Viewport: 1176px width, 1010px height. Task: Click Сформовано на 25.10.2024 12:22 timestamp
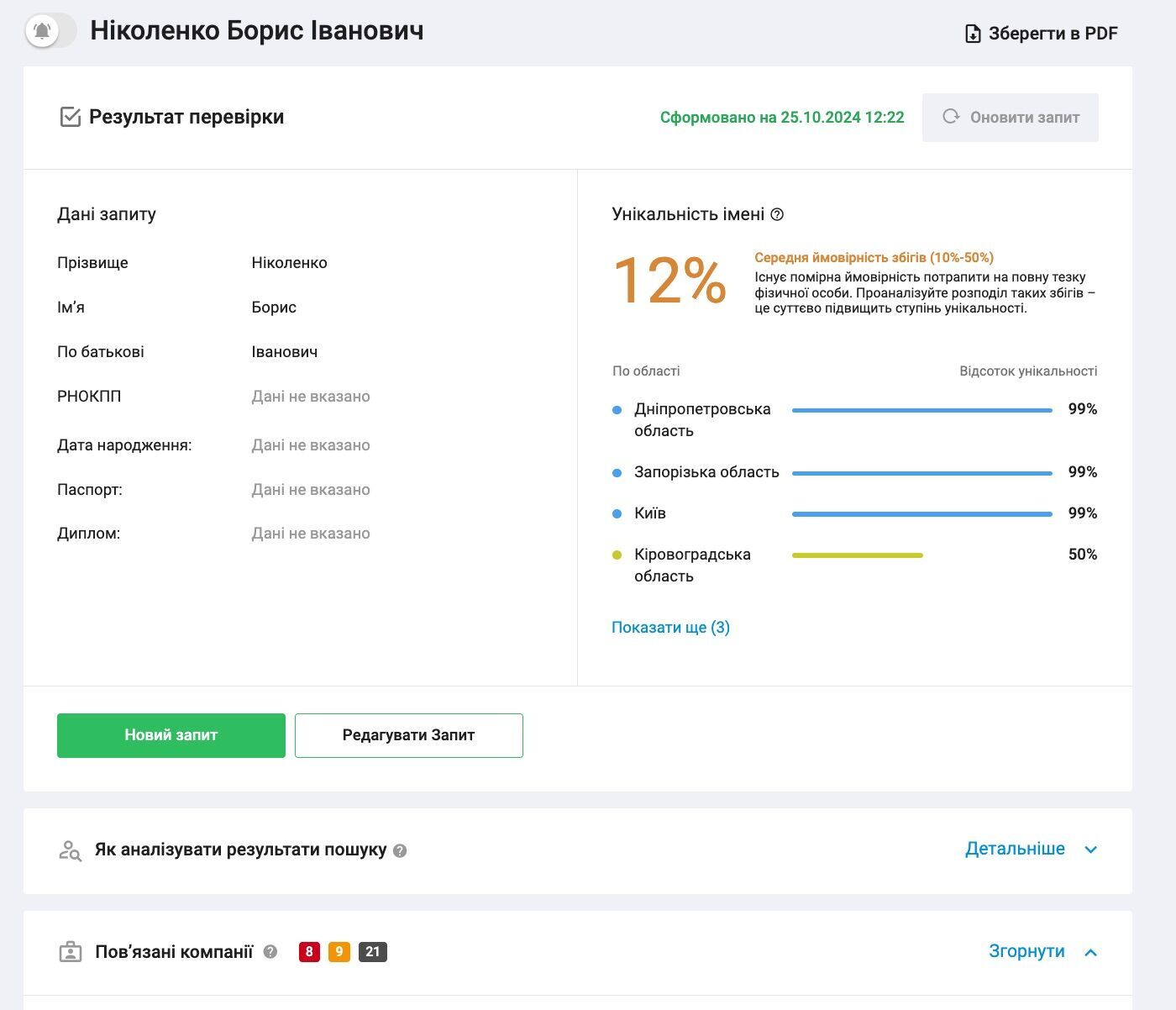pyautogui.click(x=782, y=118)
